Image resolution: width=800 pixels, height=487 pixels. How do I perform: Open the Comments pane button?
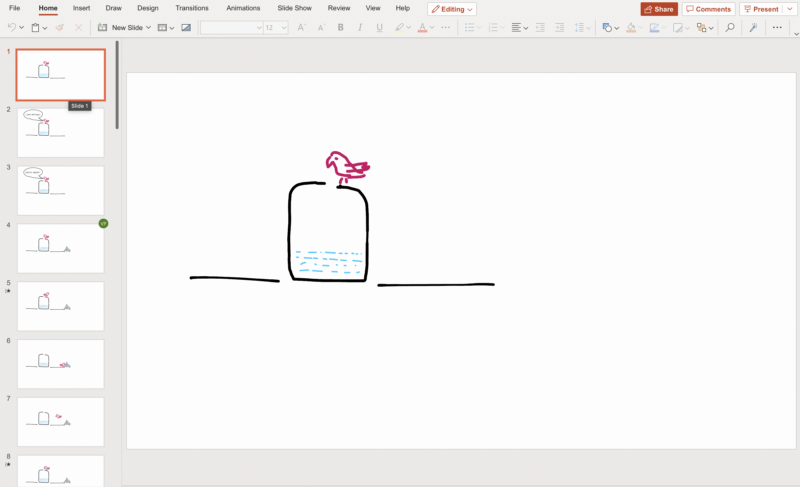pos(709,9)
